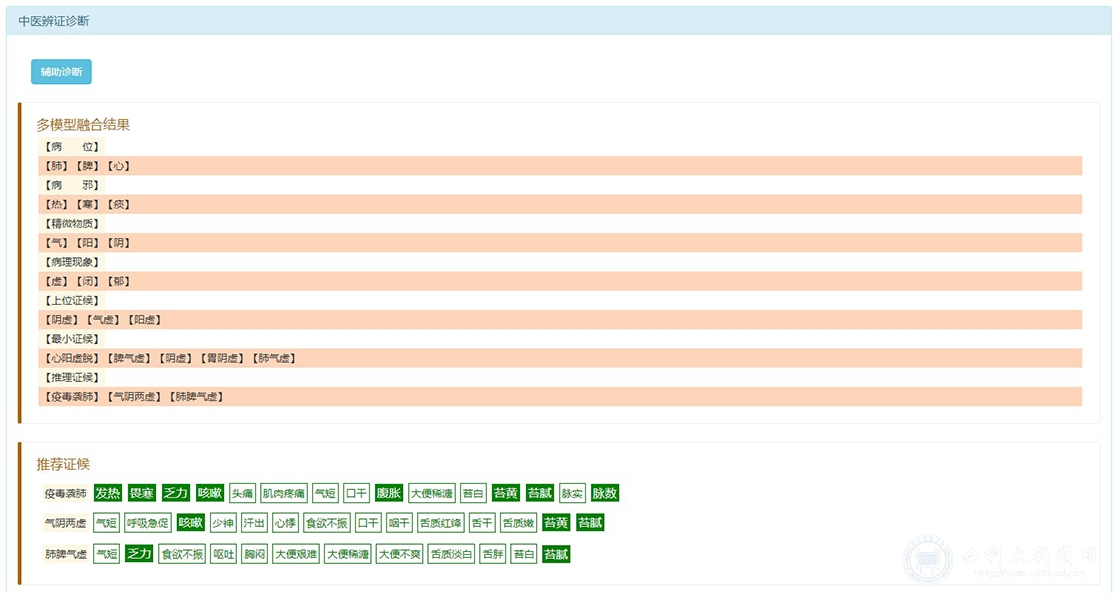Viewport: 1120px width, 600px height.
Task: Select 气短 in the 肺脾气虚 row
Action: click(106, 554)
